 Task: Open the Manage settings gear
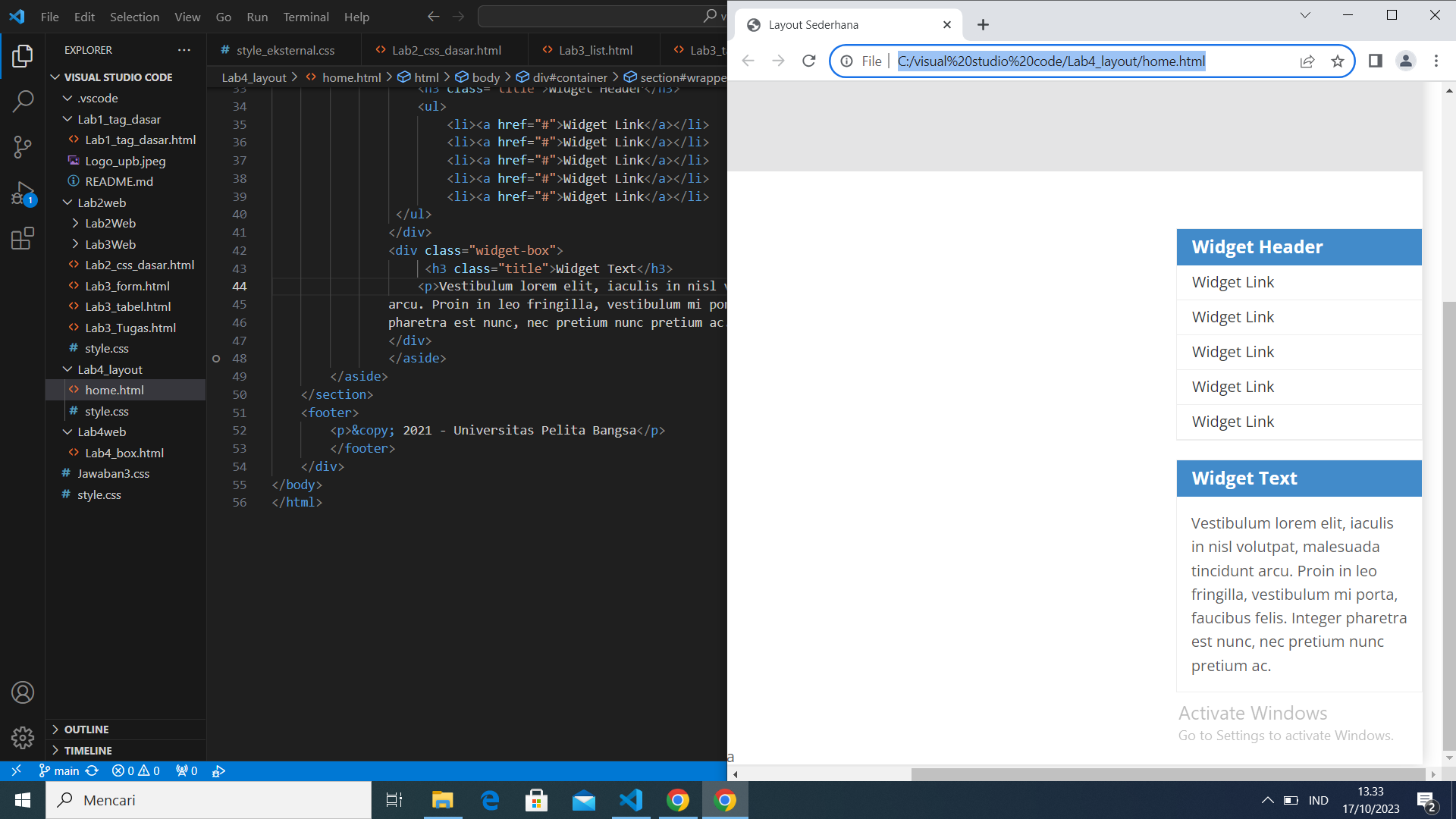[23, 737]
